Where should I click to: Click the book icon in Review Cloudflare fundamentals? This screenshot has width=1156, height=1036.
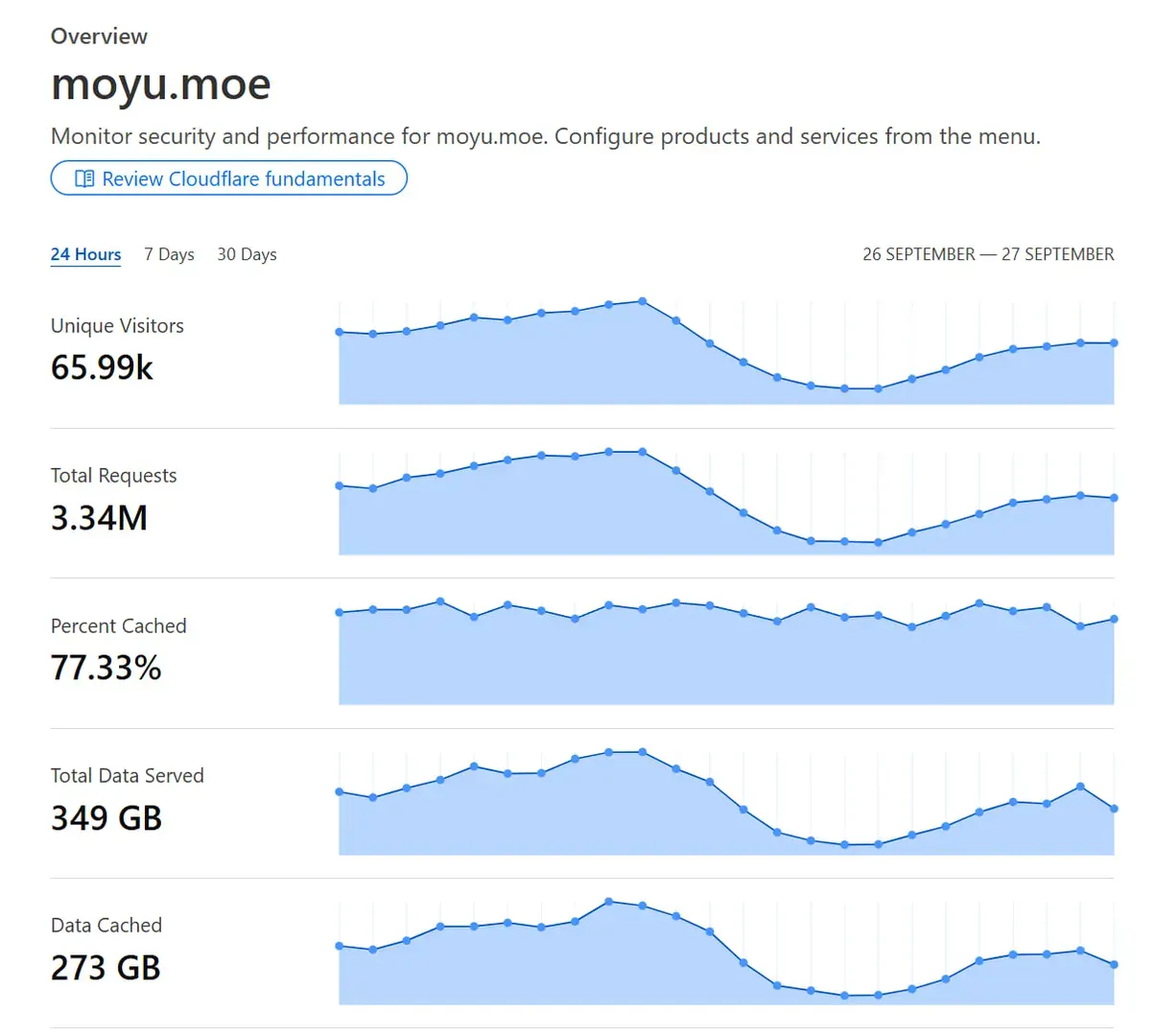click(x=84, y=178)
